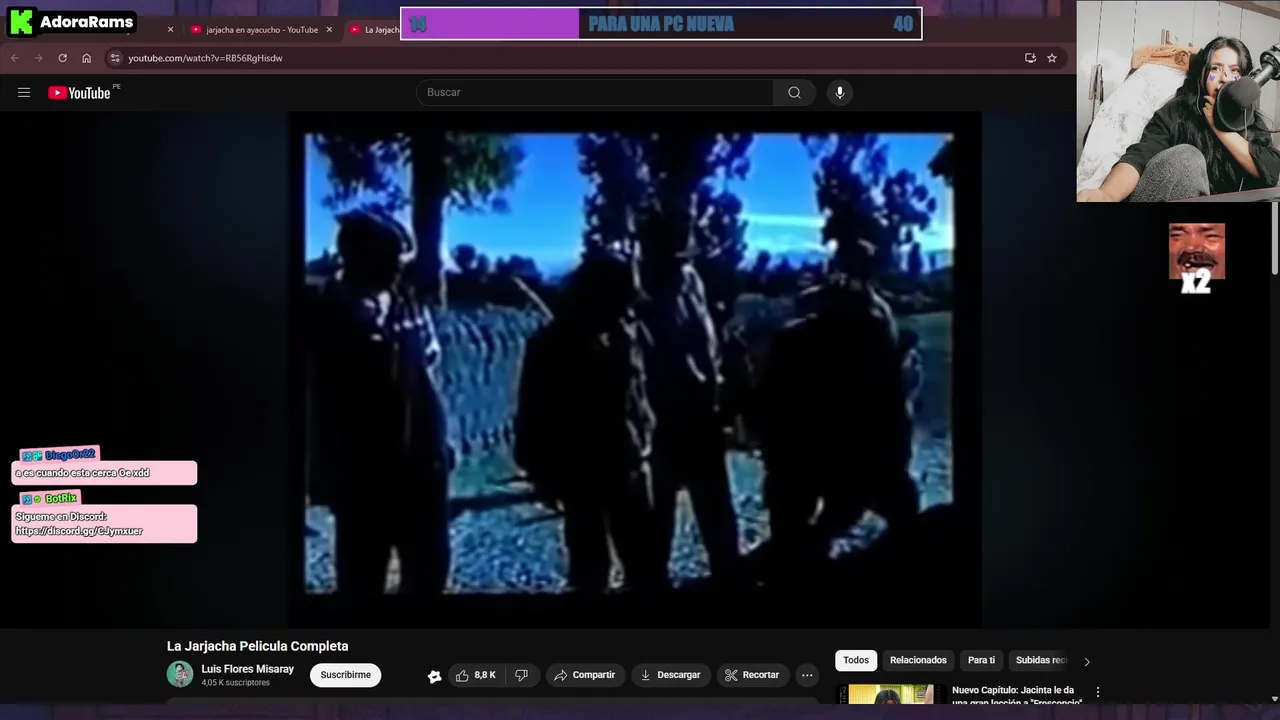Focus the Buscar search field
The height and width of the screenshot is (720, 1280).
pos(595,93)
